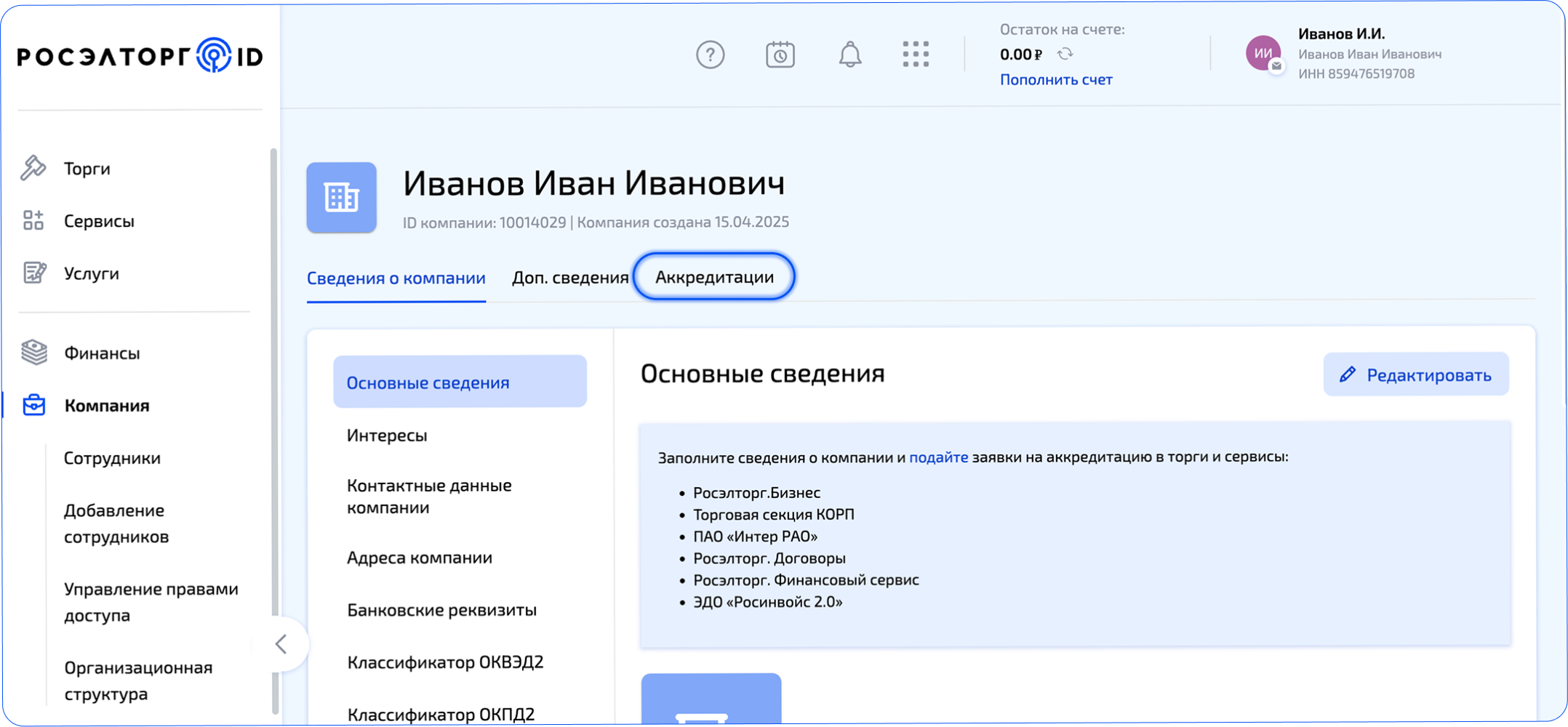Click the Финансы stack icon
The height and width of the screenshot is (727, 1568).
34,353
